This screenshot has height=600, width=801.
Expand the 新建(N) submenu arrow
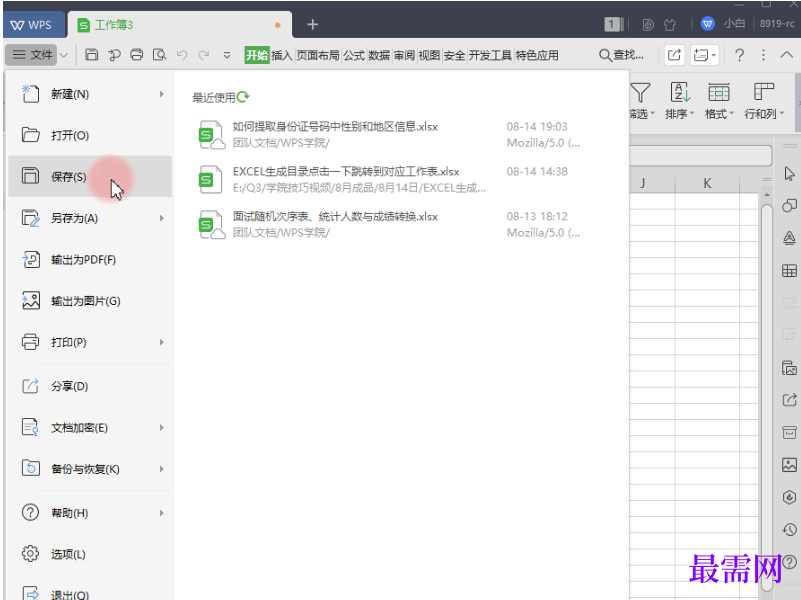tap(161, 94)
